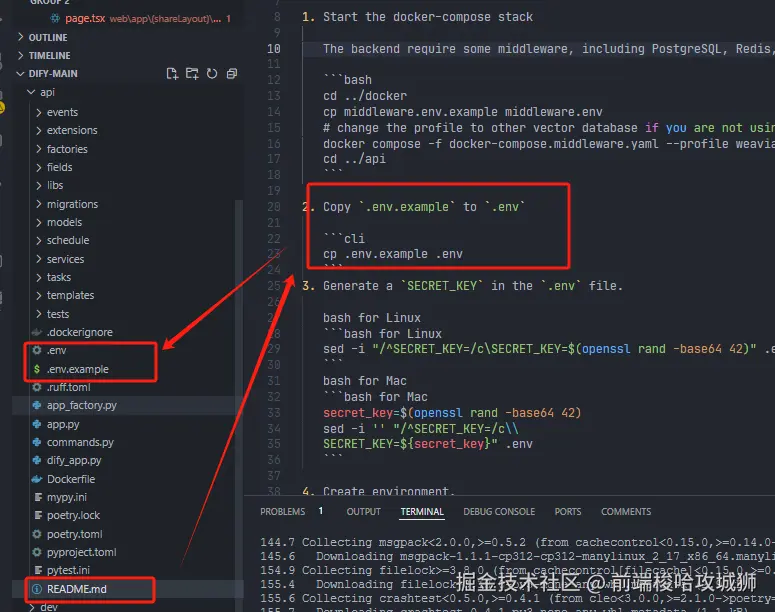The image size is (775, 612).
Task: Click line number 10 in the gutter
Action: [273, 49]
